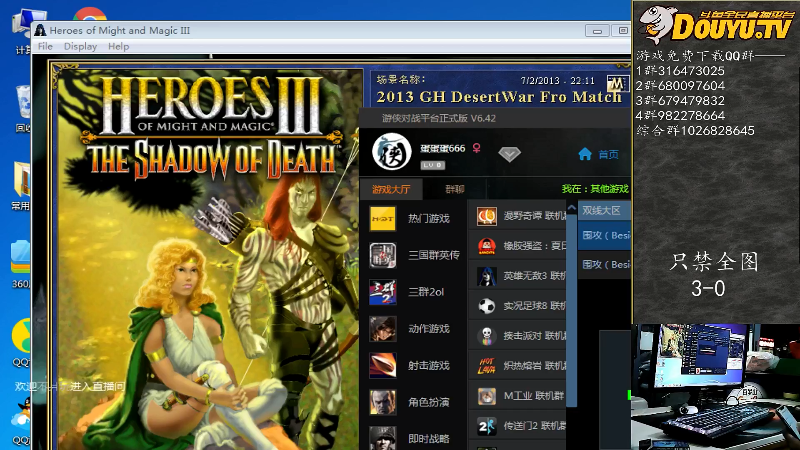800x450 pixels.
Task: Click the Hot Lava 炽热熔岩 icon
Action: coord(487,366)
